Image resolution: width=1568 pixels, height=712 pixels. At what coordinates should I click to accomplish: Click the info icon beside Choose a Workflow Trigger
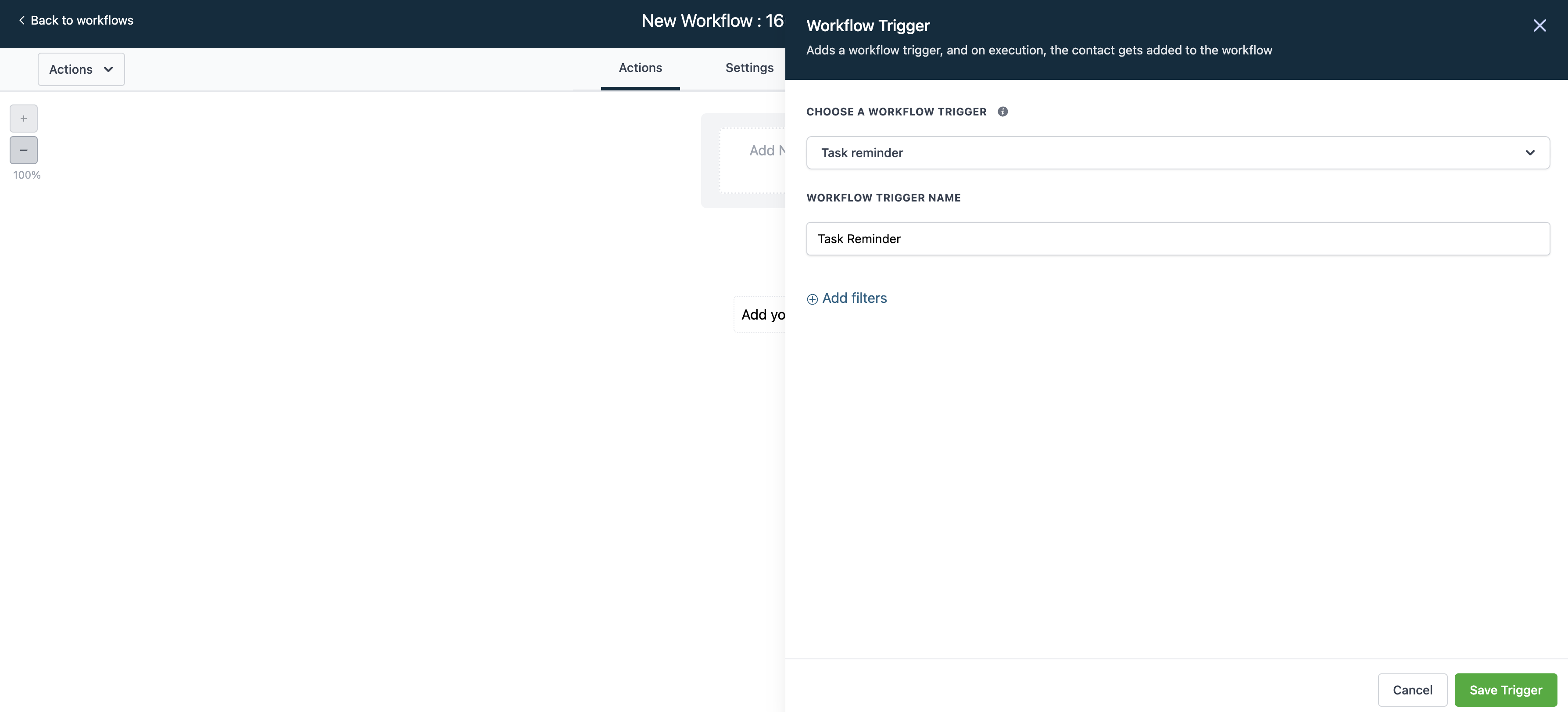pyautogui.click(x=1002, y=111)
